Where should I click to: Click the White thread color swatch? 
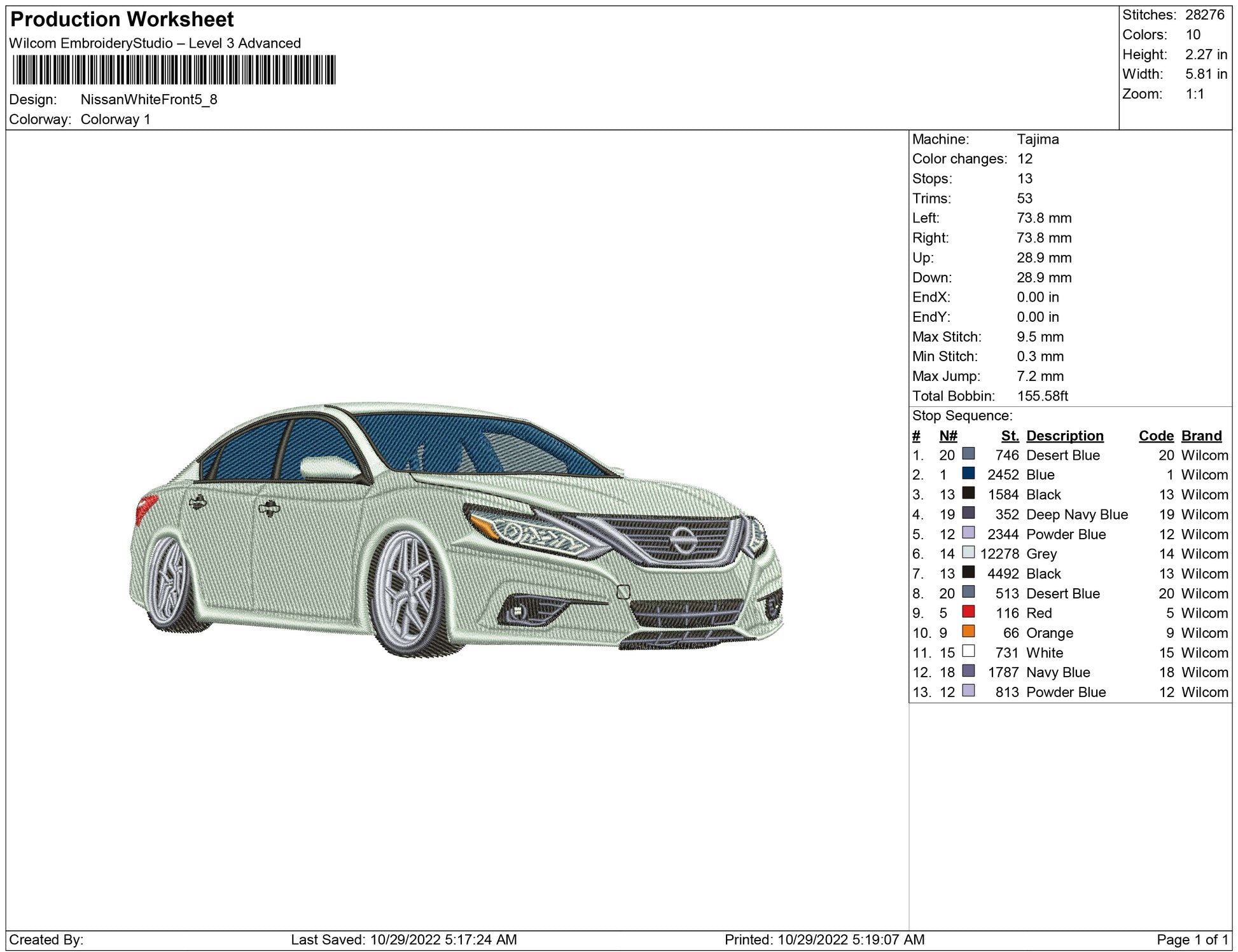[x=968, y=651]
